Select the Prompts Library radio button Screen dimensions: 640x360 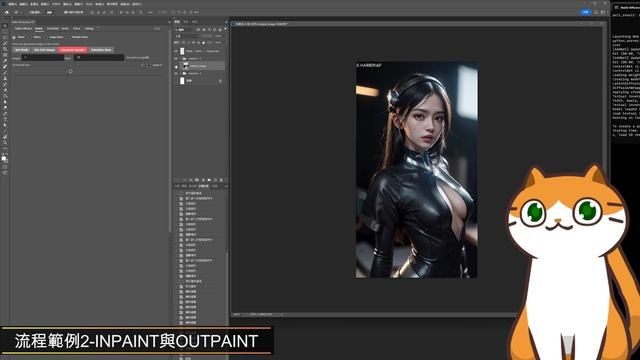68,37
